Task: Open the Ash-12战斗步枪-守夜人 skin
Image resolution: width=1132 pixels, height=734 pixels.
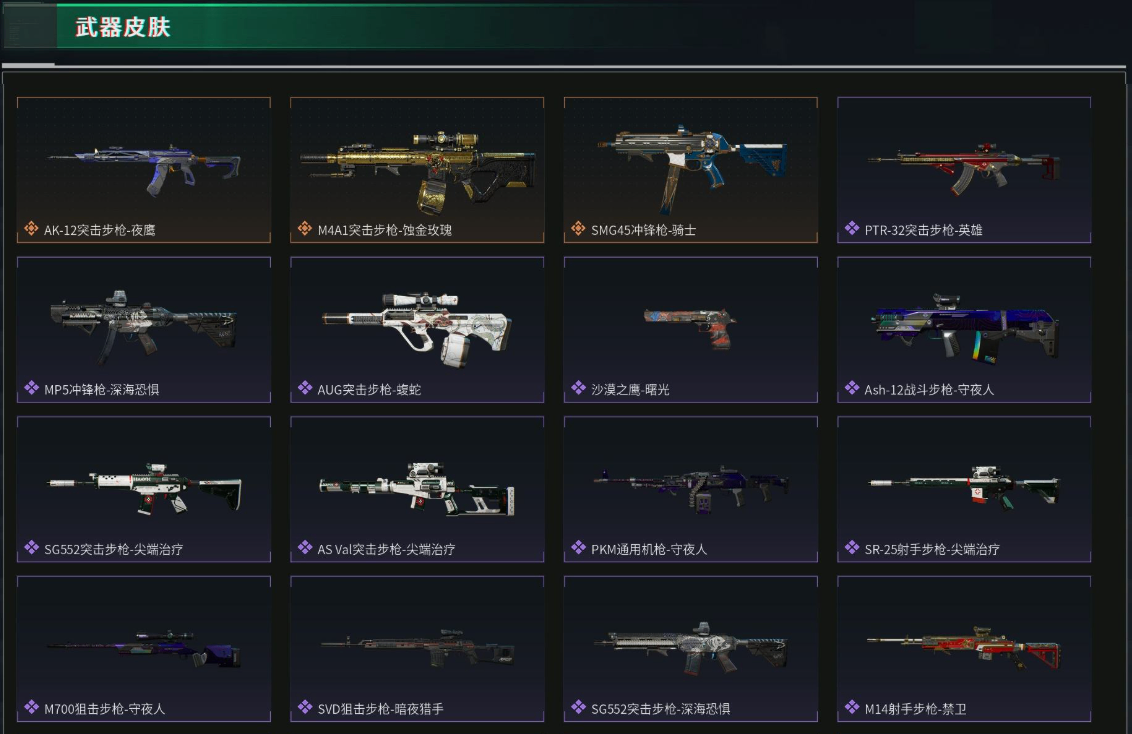Action: click(x=964, y=329)
